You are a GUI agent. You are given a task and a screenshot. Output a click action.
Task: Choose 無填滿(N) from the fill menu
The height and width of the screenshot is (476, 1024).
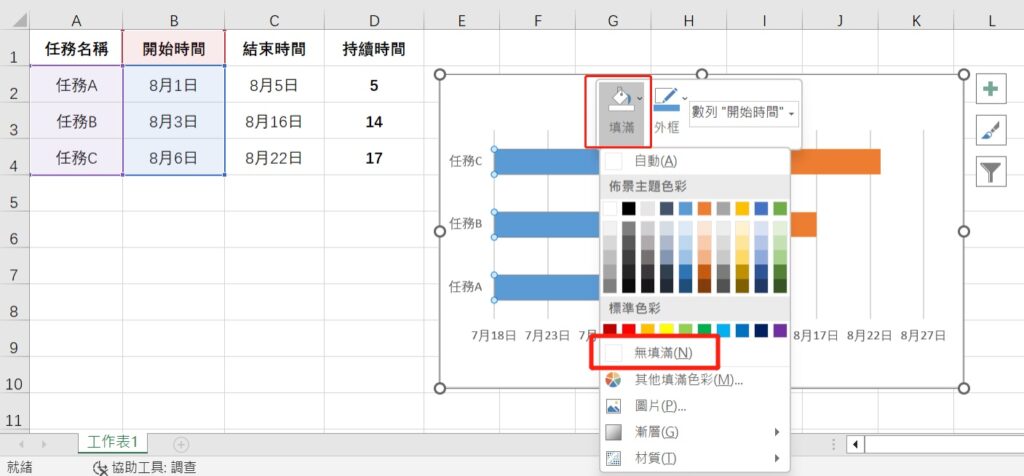click(695, 353)
